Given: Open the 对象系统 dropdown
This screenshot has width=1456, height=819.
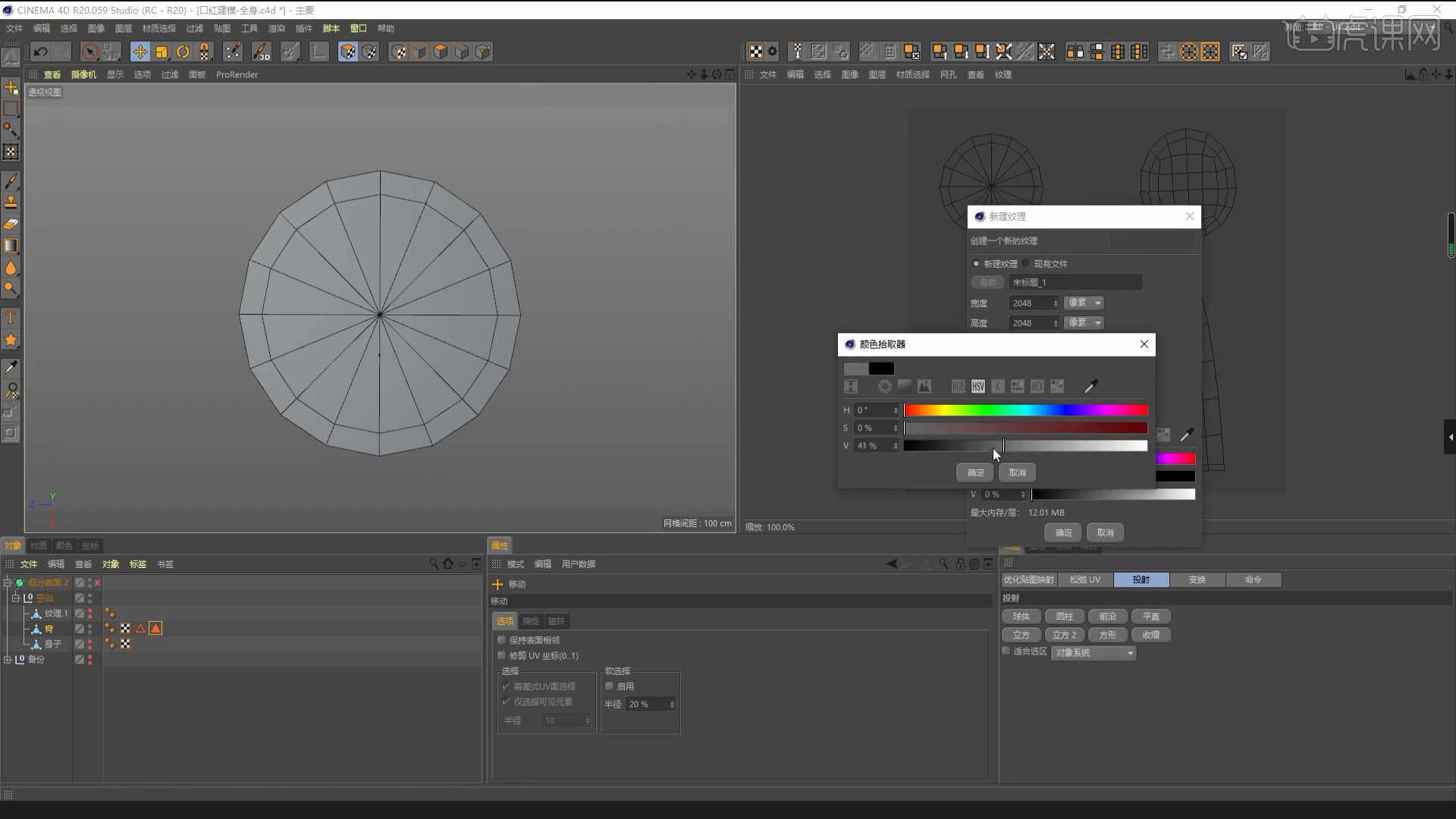Looking at the screenshot, I should (x=1094, y=653).
